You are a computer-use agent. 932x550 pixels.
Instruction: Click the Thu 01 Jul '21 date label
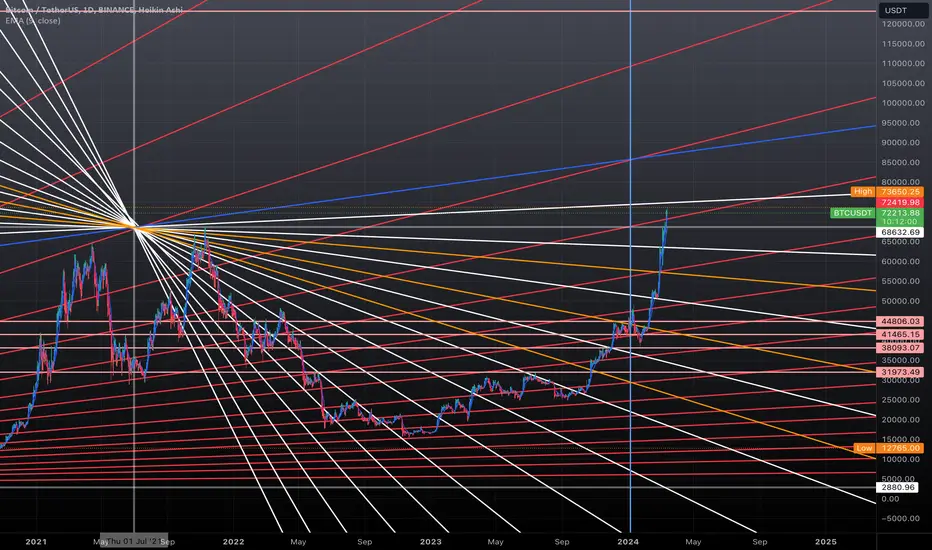tap(134, 541)
